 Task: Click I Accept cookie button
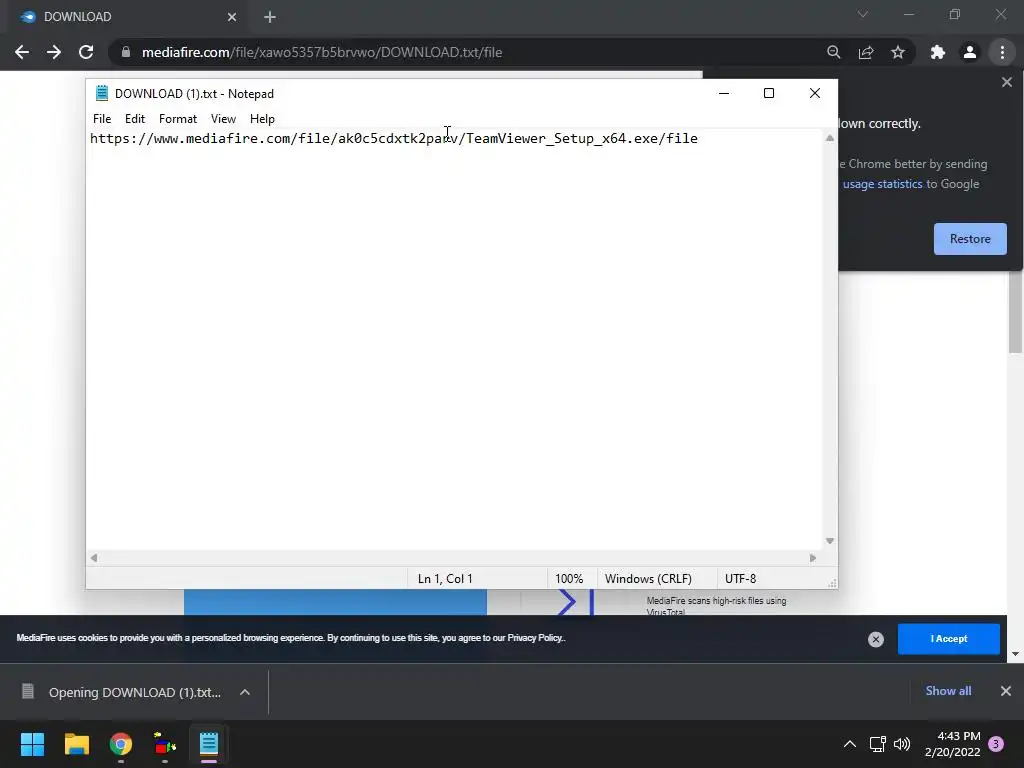(x=948, y=639)
